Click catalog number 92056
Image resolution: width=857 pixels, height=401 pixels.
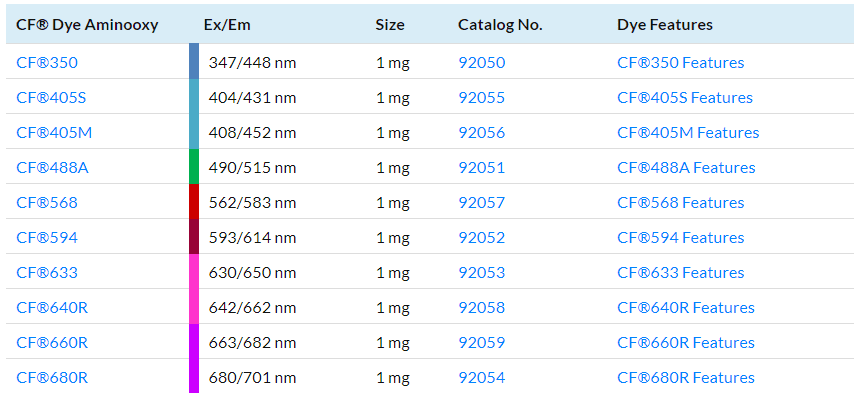click(481, 133)
